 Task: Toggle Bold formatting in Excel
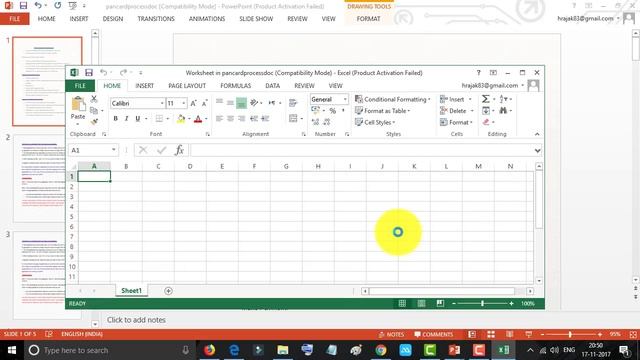[x=116, y=118]
